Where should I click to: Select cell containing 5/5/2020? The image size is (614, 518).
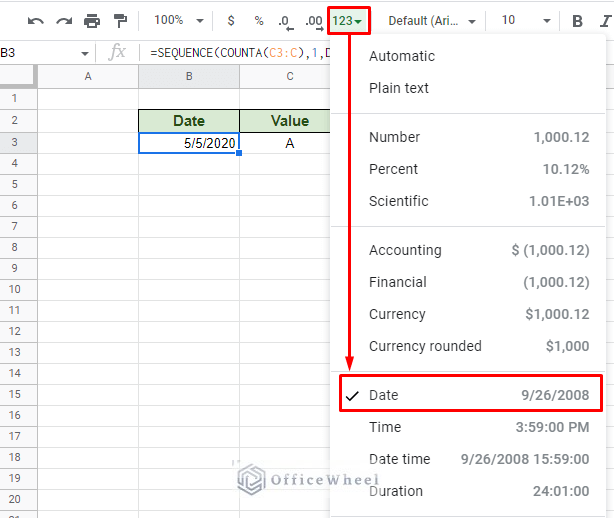(x=189, y=143)
